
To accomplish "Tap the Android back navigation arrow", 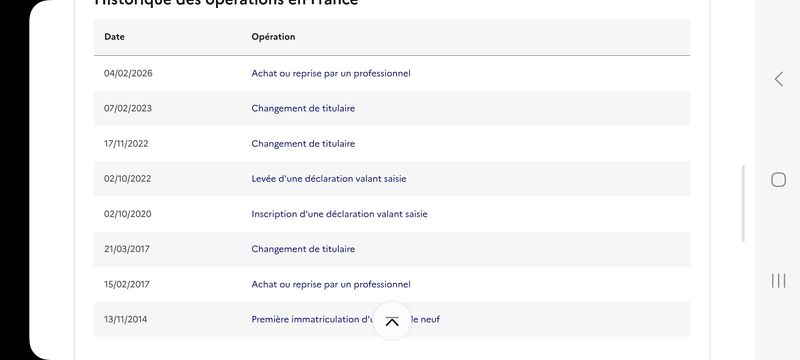I will [x=779, y=79].
